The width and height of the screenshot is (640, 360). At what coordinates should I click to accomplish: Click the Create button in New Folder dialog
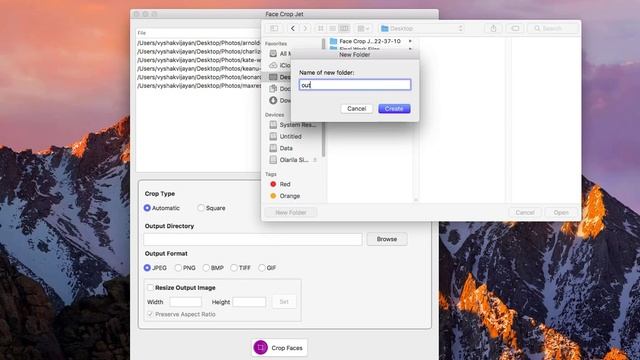coord(394,109)
